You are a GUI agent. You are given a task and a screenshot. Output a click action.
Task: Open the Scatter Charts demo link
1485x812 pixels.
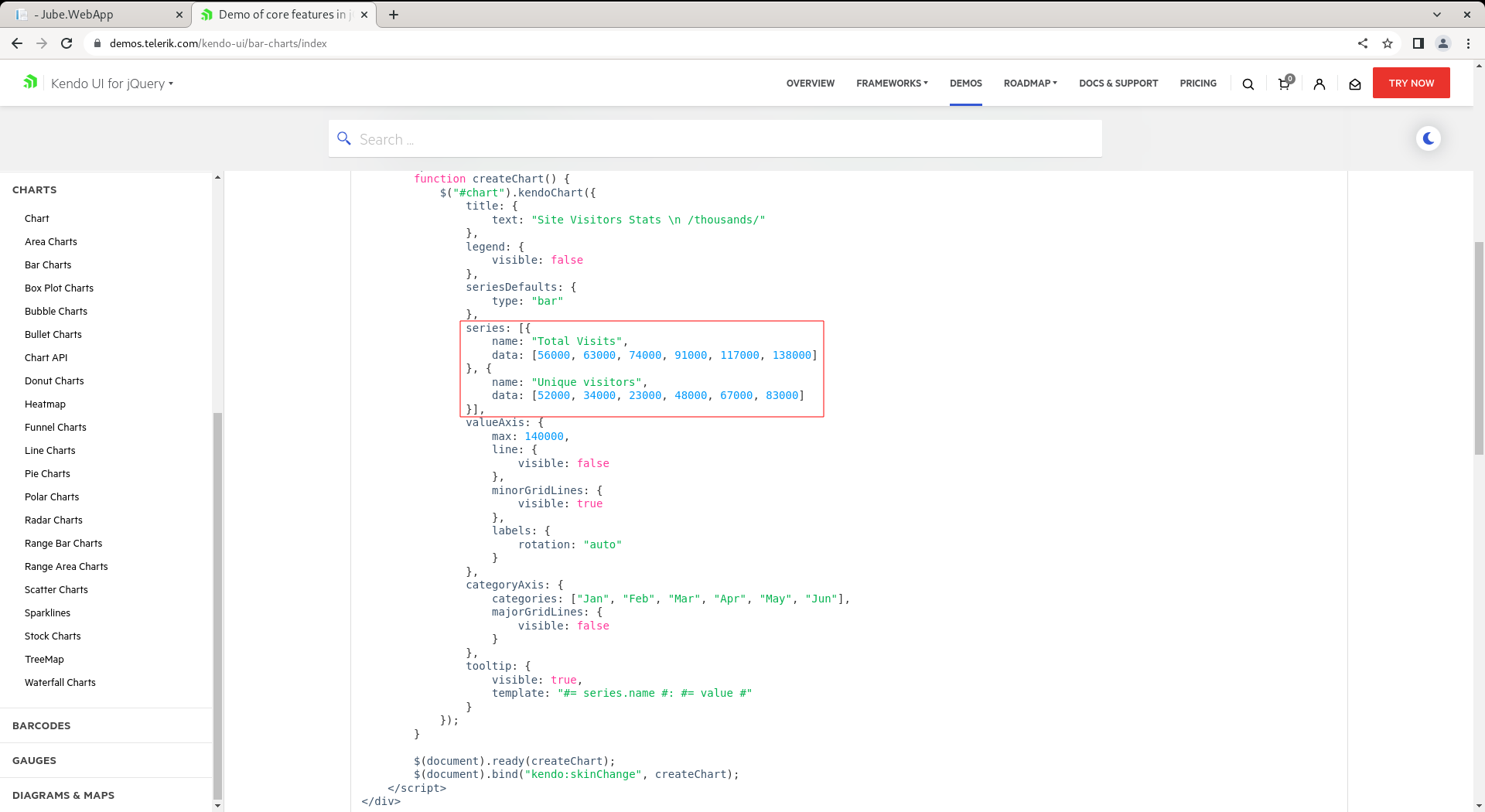(x=56, y=590)
